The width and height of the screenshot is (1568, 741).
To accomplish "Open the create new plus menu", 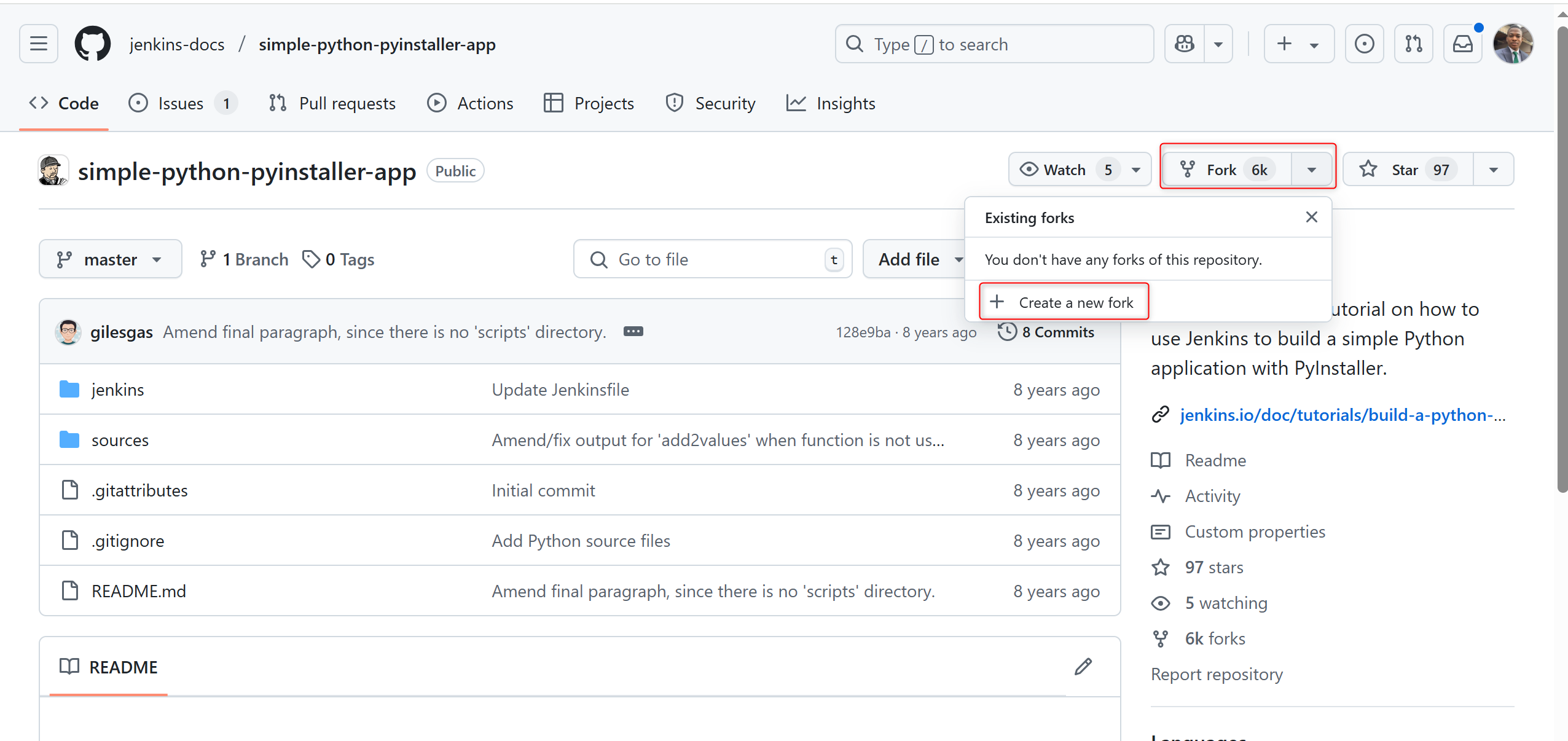I will [1299, 44].
